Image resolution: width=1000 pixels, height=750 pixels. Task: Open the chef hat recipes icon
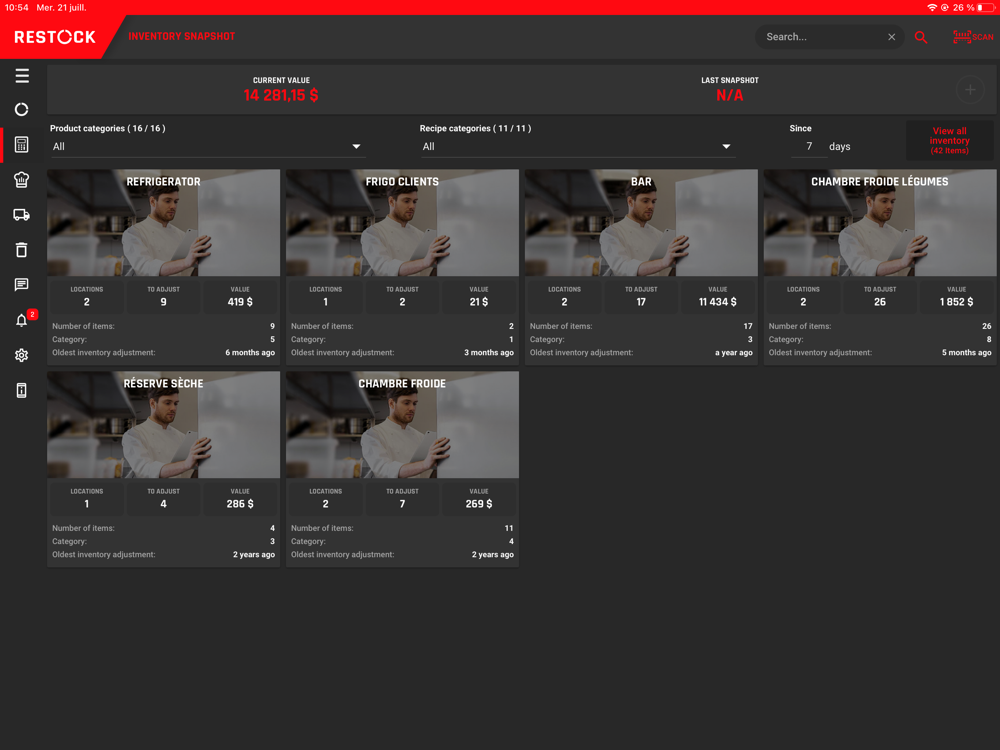pyautogui.click(x=22, y=180)
